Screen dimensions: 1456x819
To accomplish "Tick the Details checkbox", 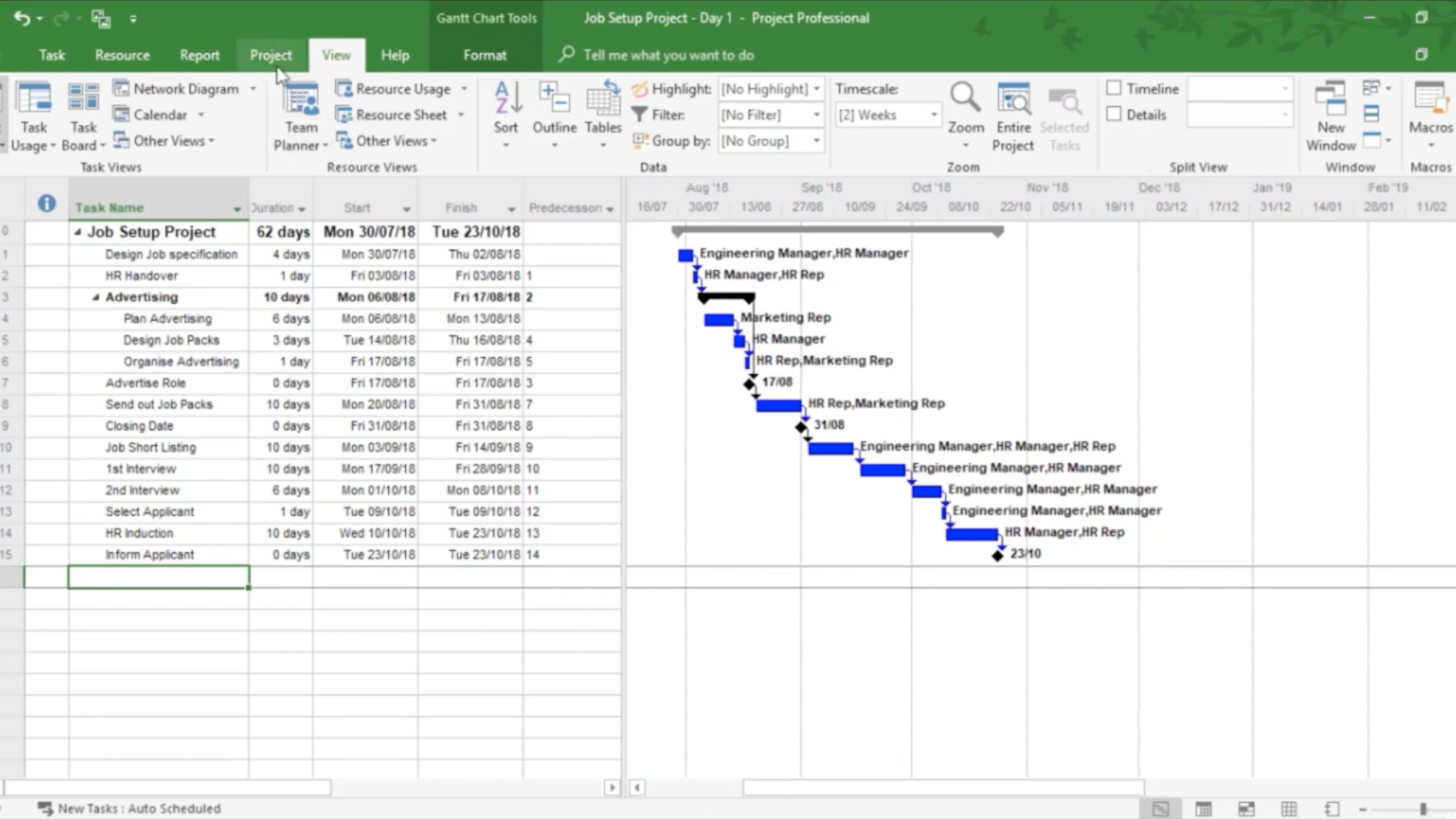I will pos(1114,115).
